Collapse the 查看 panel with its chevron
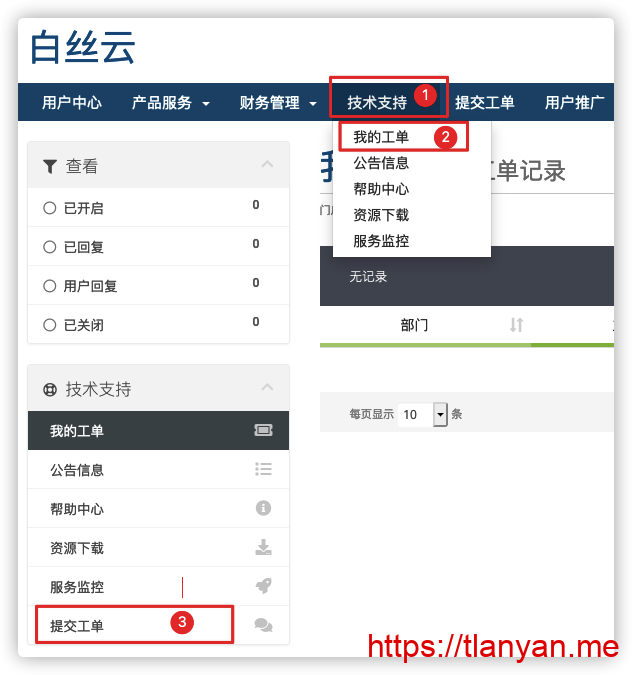 click(x=267, y=164)
